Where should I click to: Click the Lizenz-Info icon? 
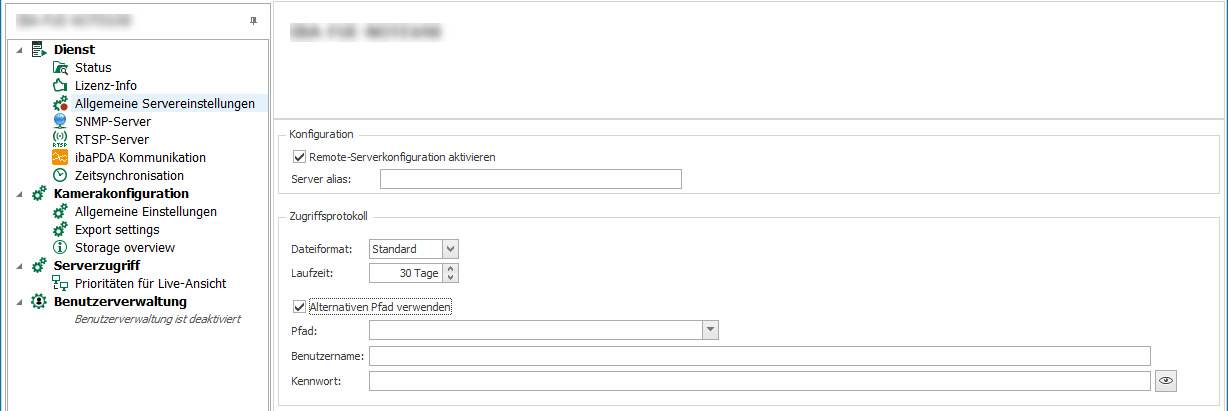tap(60, 85)
